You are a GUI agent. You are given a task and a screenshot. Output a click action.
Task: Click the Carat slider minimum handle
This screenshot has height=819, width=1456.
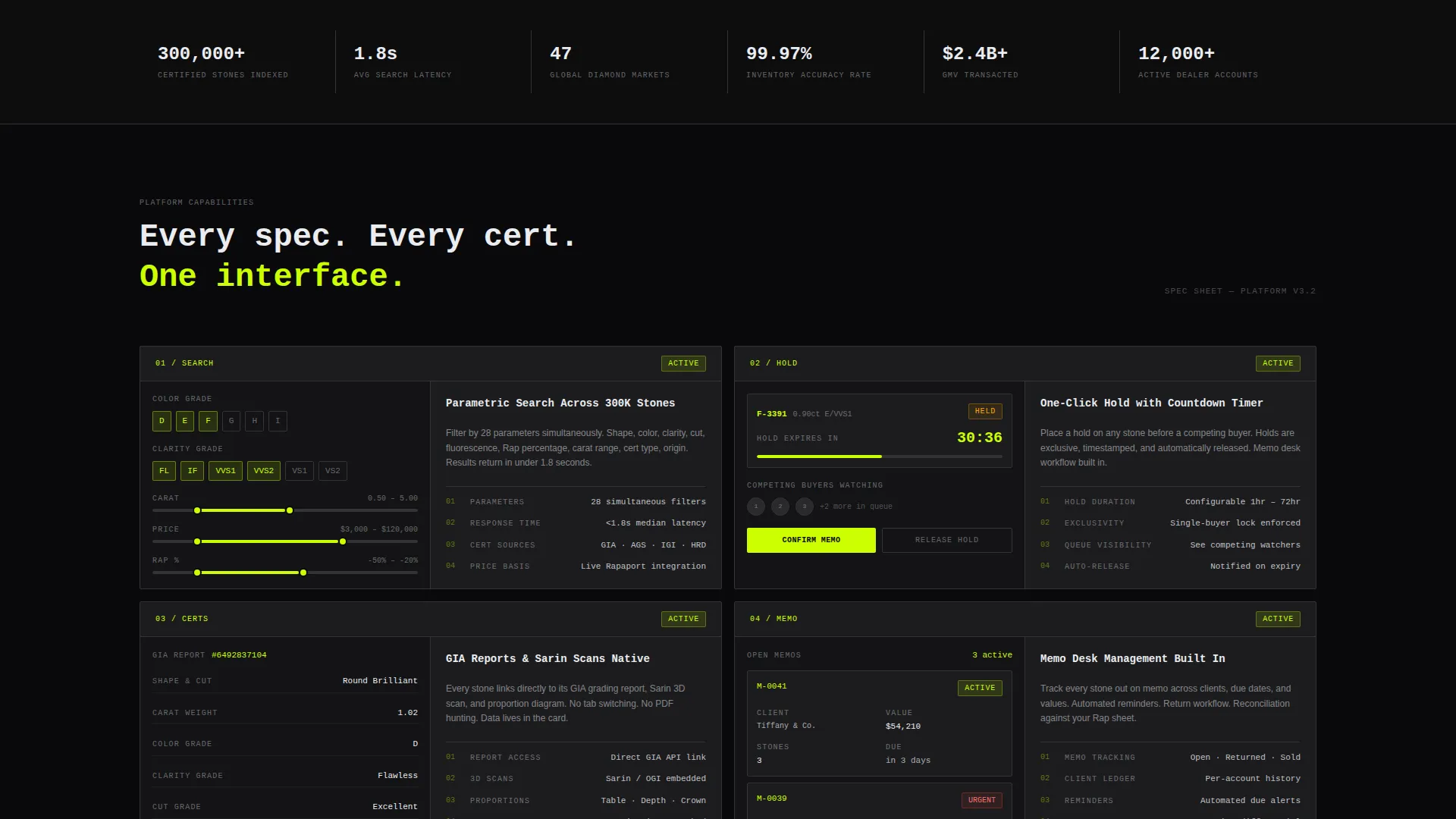click(197, 510)
